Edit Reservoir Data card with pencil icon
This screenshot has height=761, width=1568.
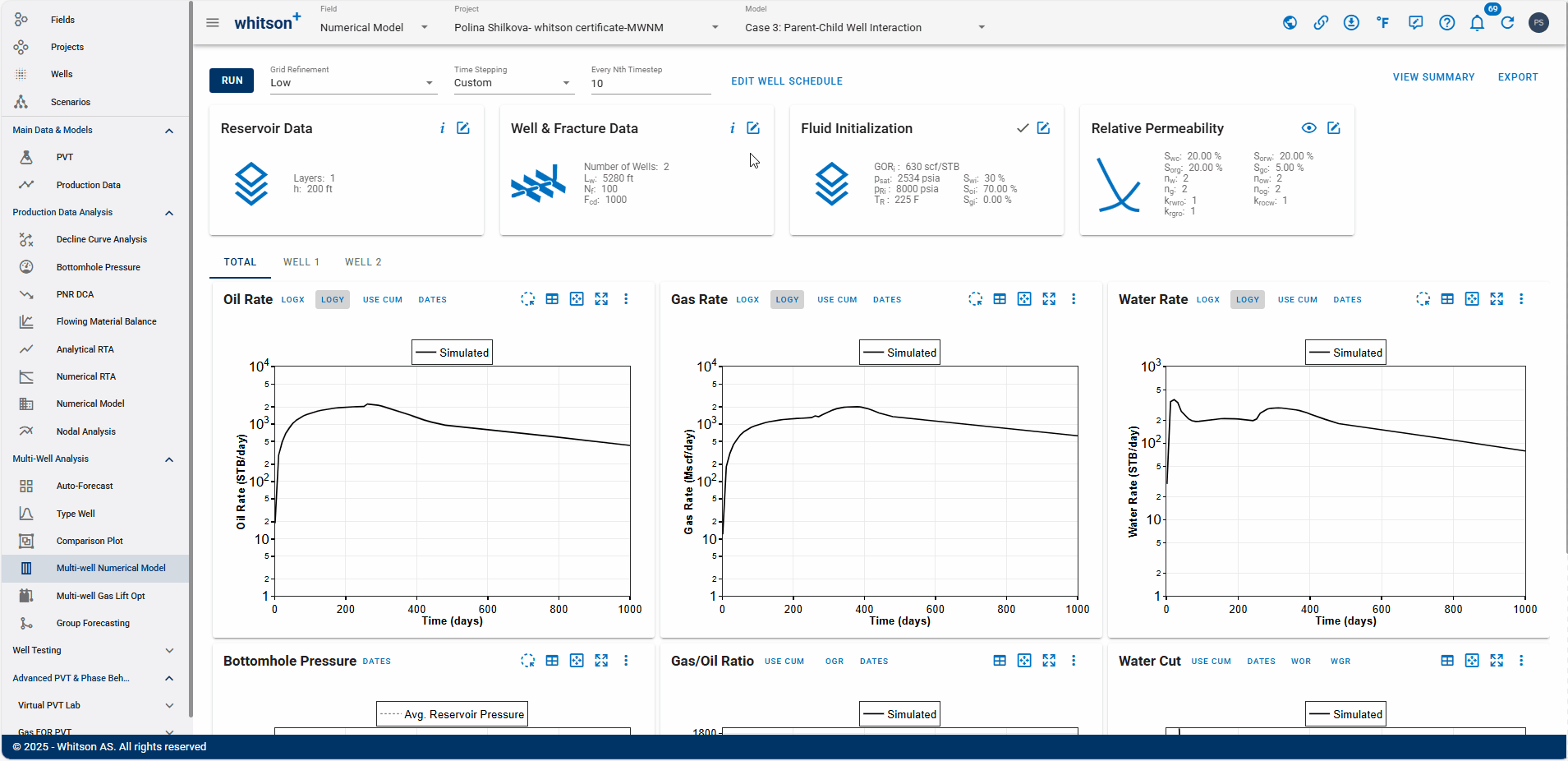[x=463, y=128]
